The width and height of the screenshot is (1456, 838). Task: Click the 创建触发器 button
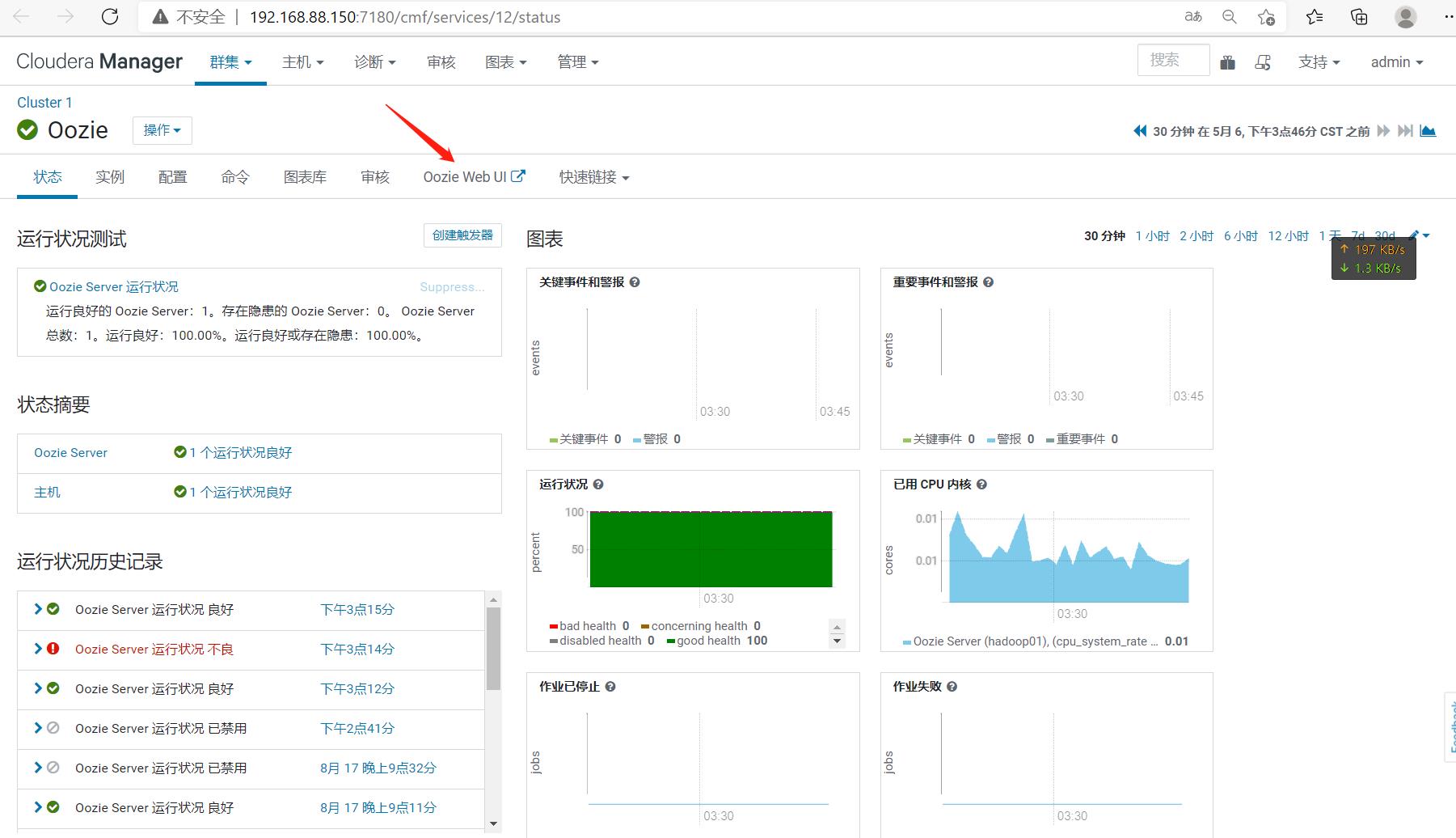[462, 235]
